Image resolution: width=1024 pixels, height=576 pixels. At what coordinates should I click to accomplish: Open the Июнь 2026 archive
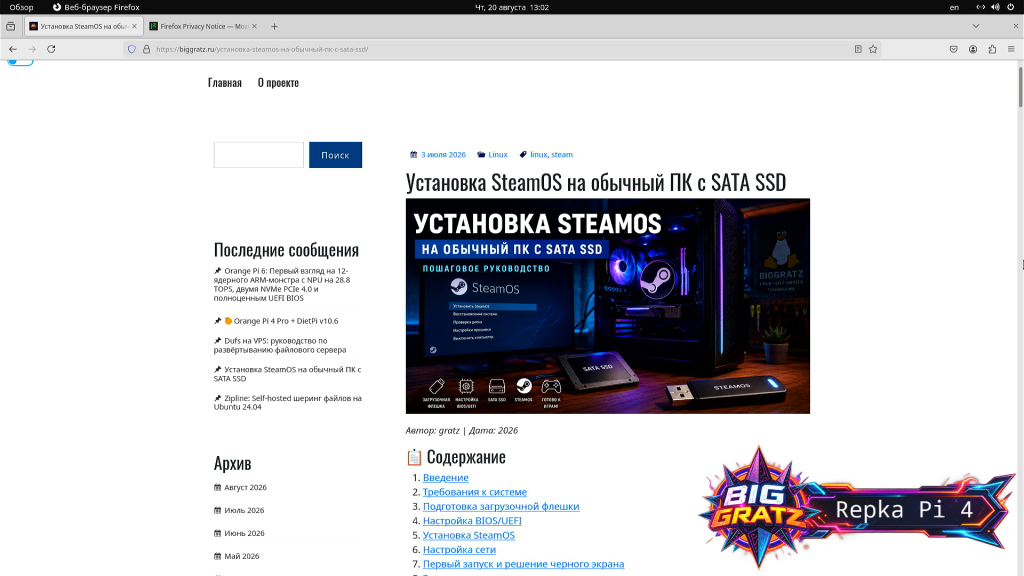(244, 533)
